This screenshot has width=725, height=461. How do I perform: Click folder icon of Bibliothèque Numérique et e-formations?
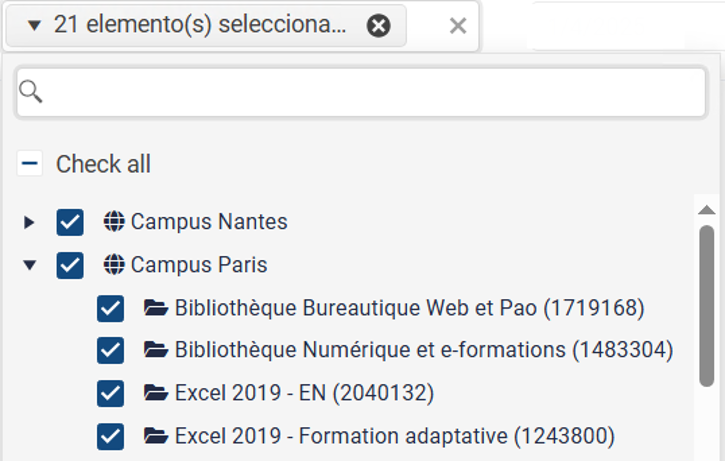[156, 350]
